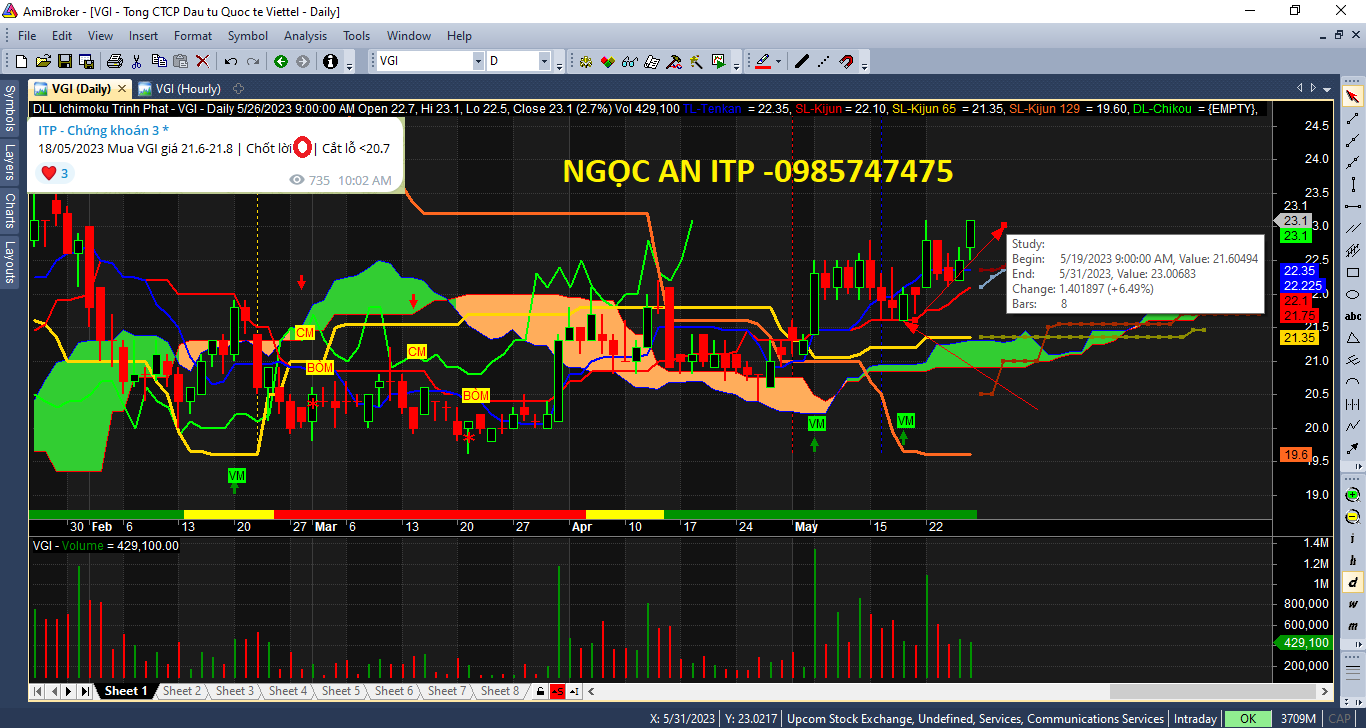Click the 3709M status bar value
This screenshot has width=1366, height=728.
[1298, 719]
